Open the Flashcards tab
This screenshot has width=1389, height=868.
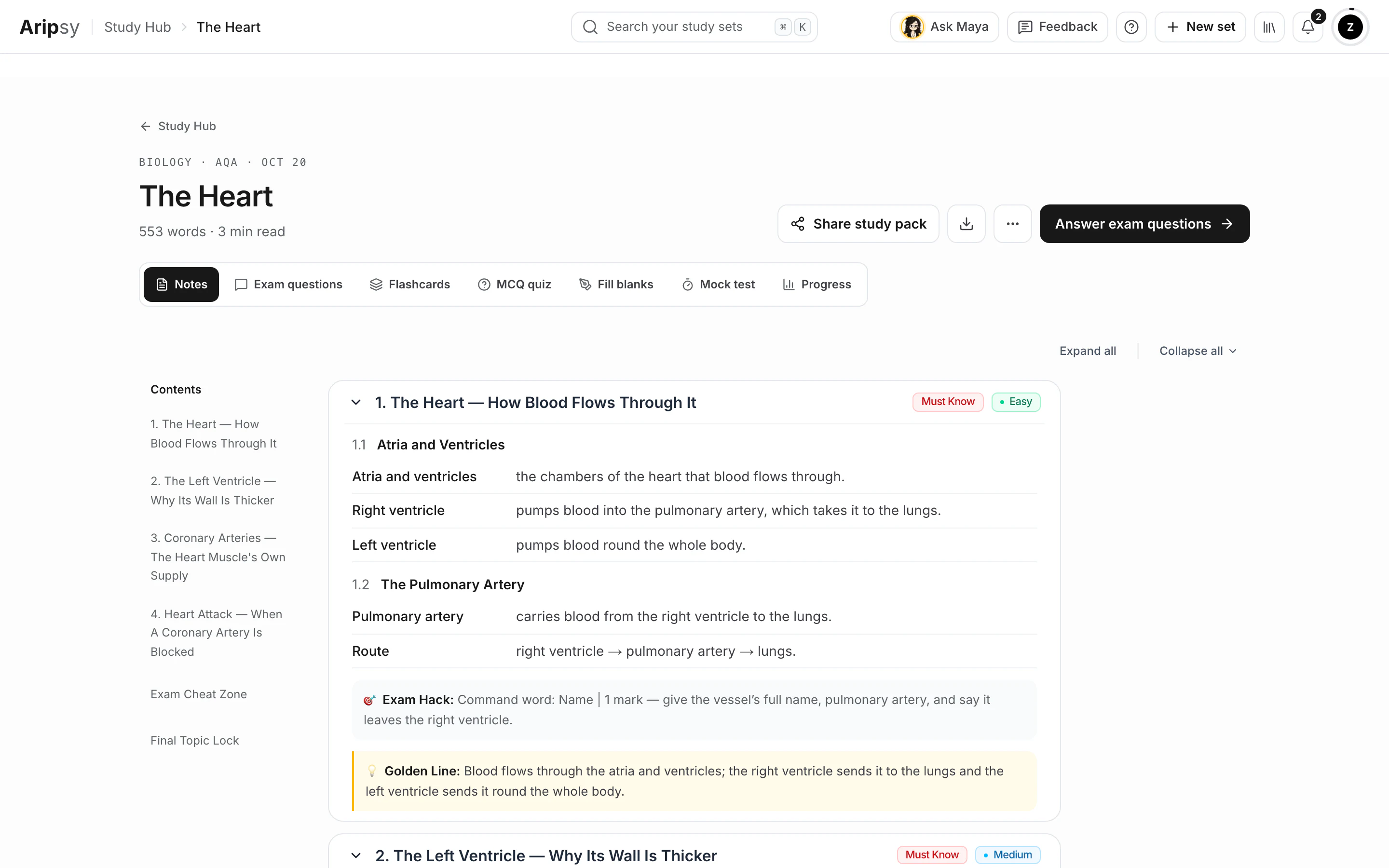pos(410,284)
